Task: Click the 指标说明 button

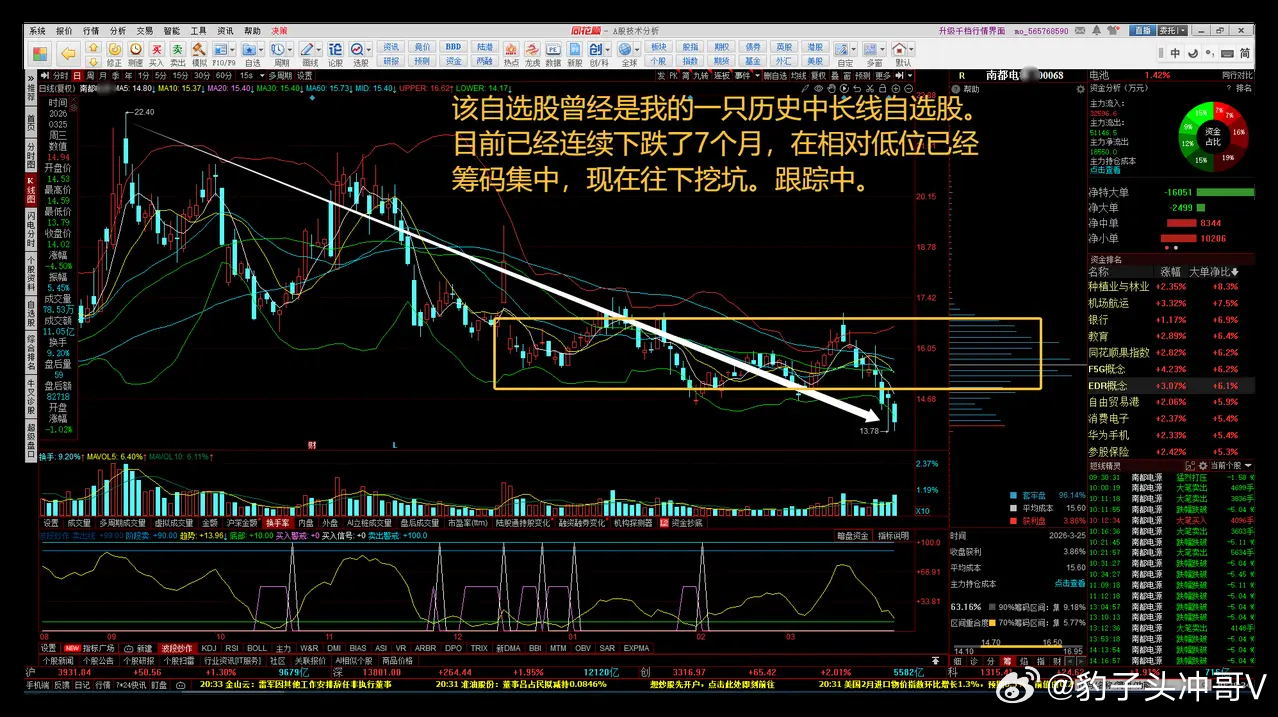Action: pyautogui.click(x=892, y=536)
